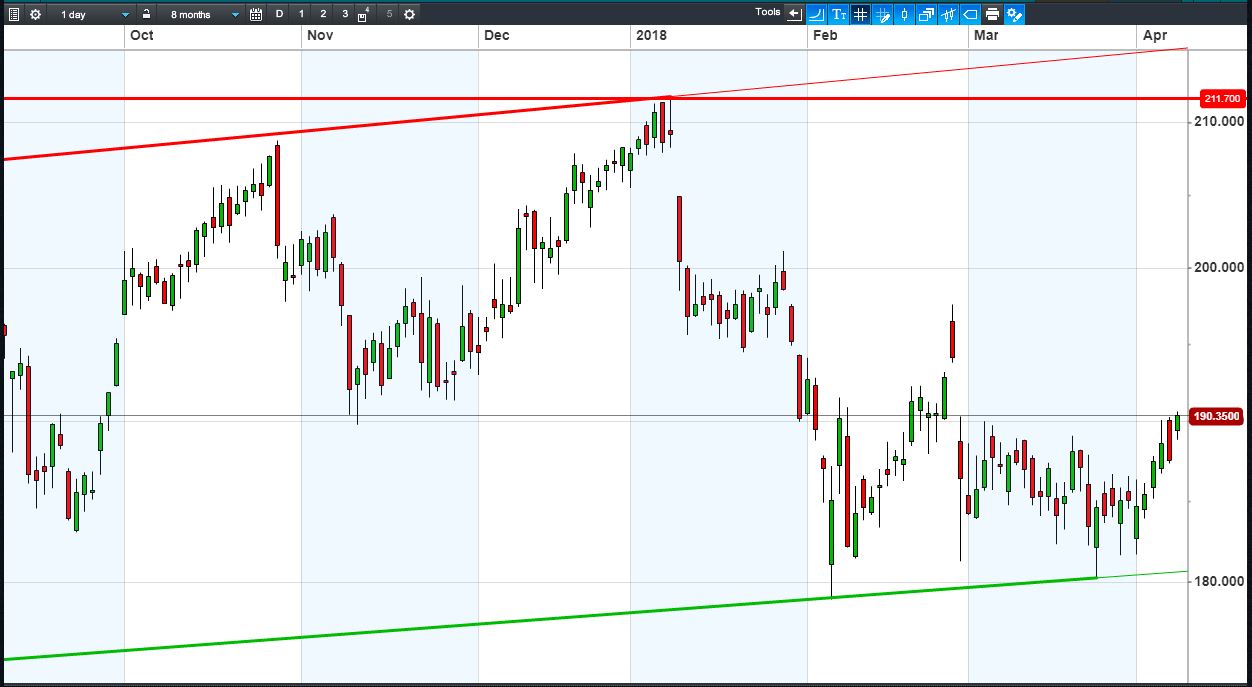Open the compare candlesticks tool
This screenshot has height=687, width=1252.
(948, 14)
